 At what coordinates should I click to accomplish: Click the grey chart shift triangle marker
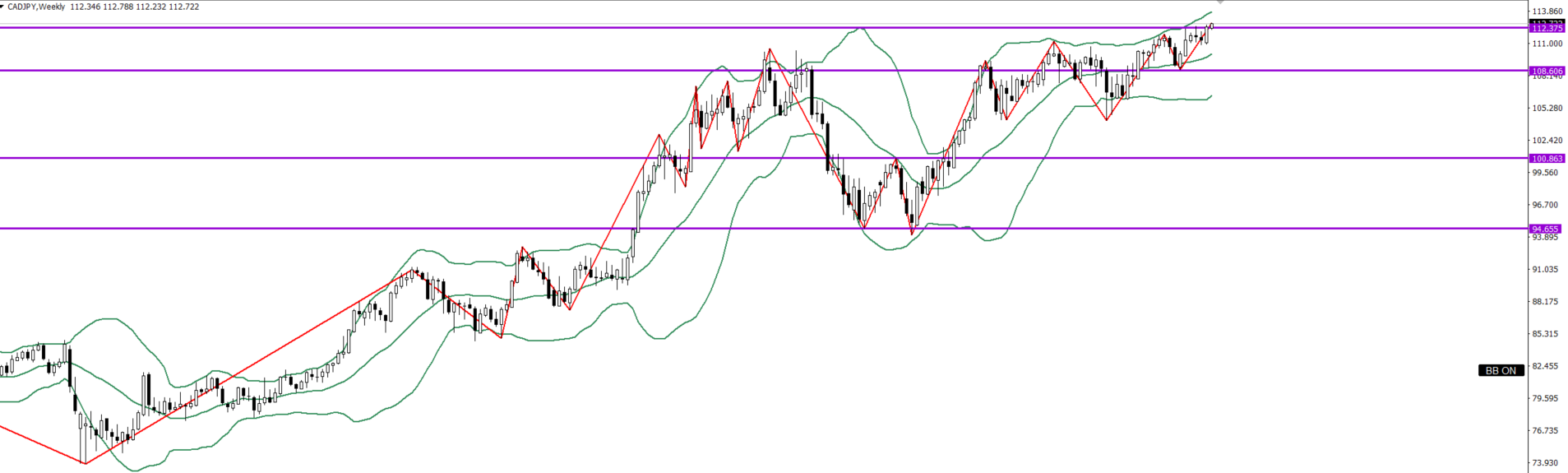1219,3
